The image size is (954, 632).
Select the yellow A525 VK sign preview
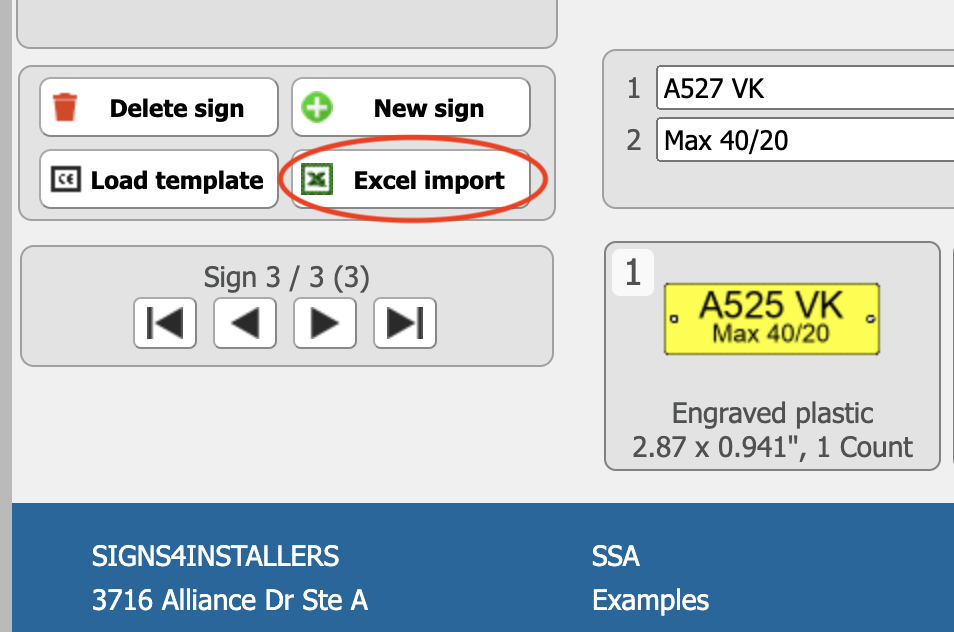click(x=771, y=319)
